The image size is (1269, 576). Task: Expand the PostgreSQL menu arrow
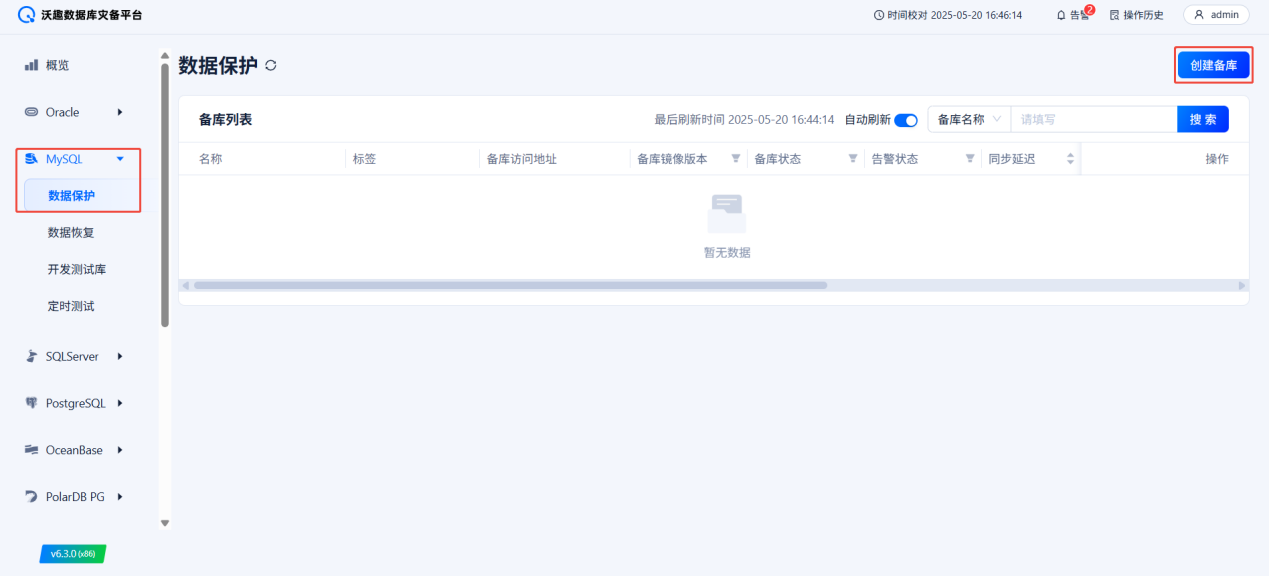120,403
